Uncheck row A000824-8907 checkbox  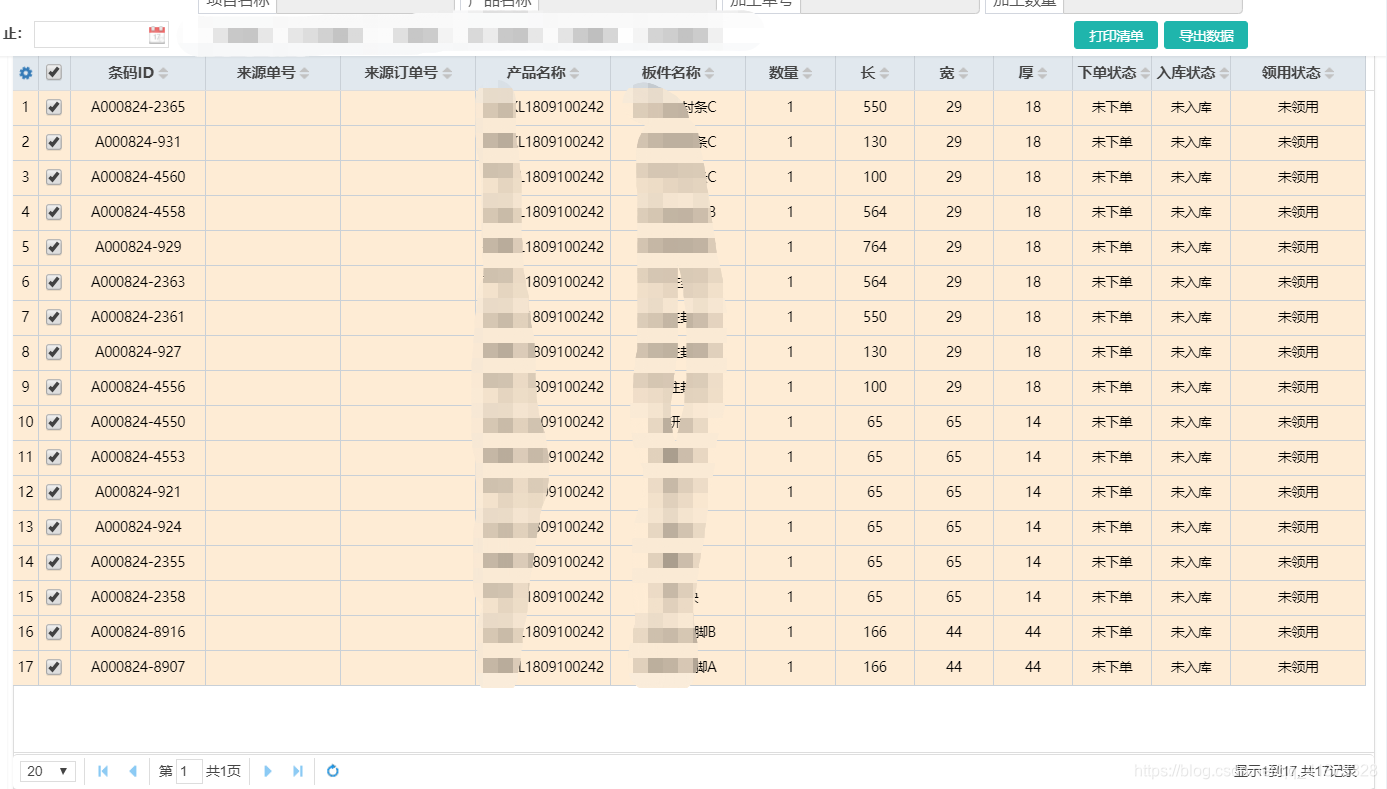(x=54, y=667)
